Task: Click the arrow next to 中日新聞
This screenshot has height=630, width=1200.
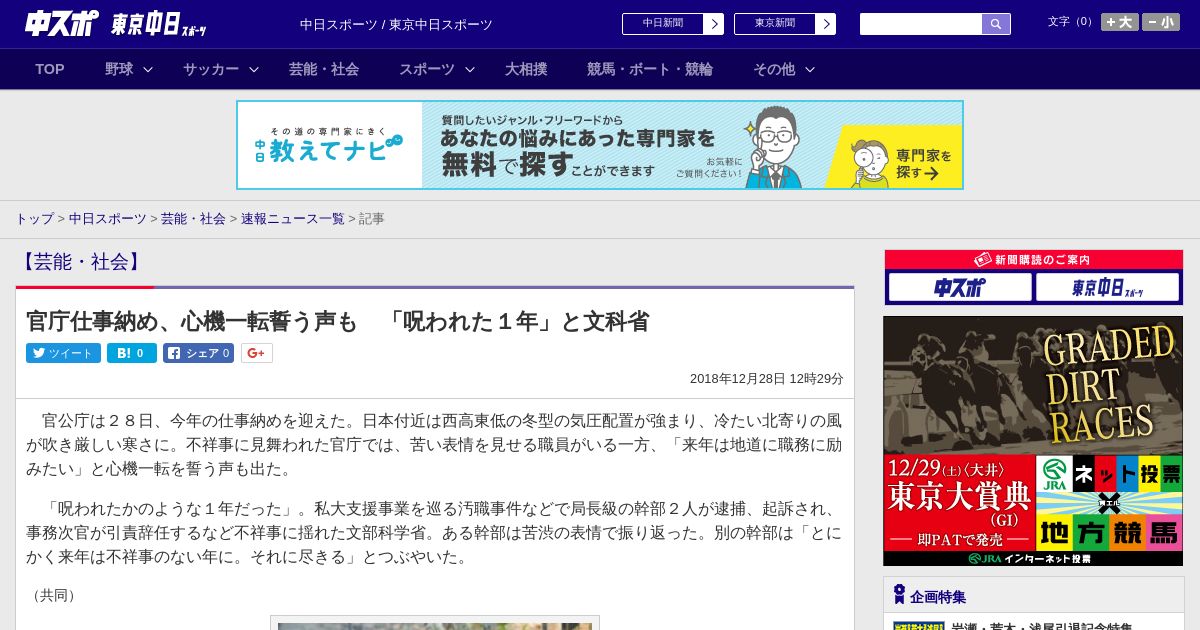Action: [x=714, y=24]
